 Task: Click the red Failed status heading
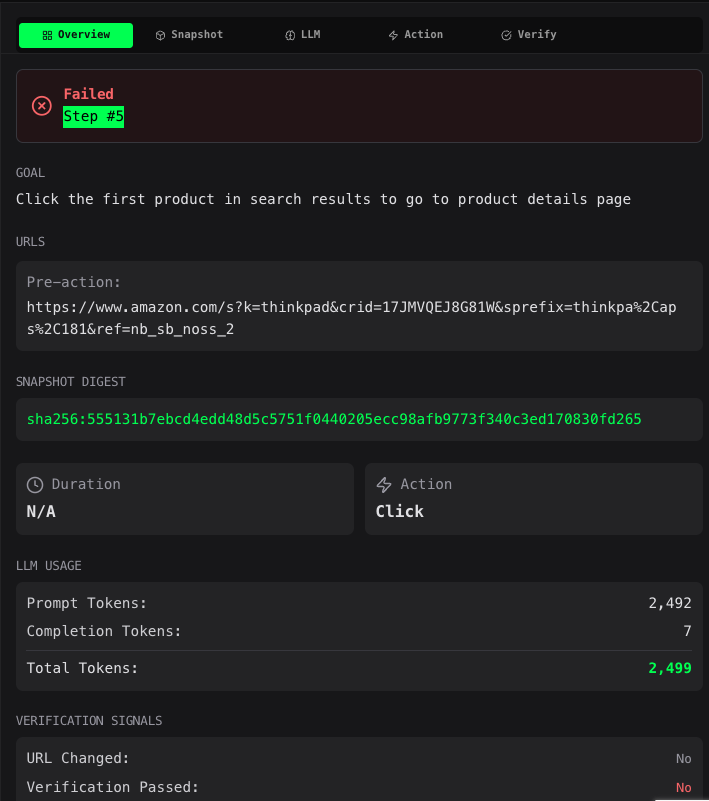tap(89, 94)
